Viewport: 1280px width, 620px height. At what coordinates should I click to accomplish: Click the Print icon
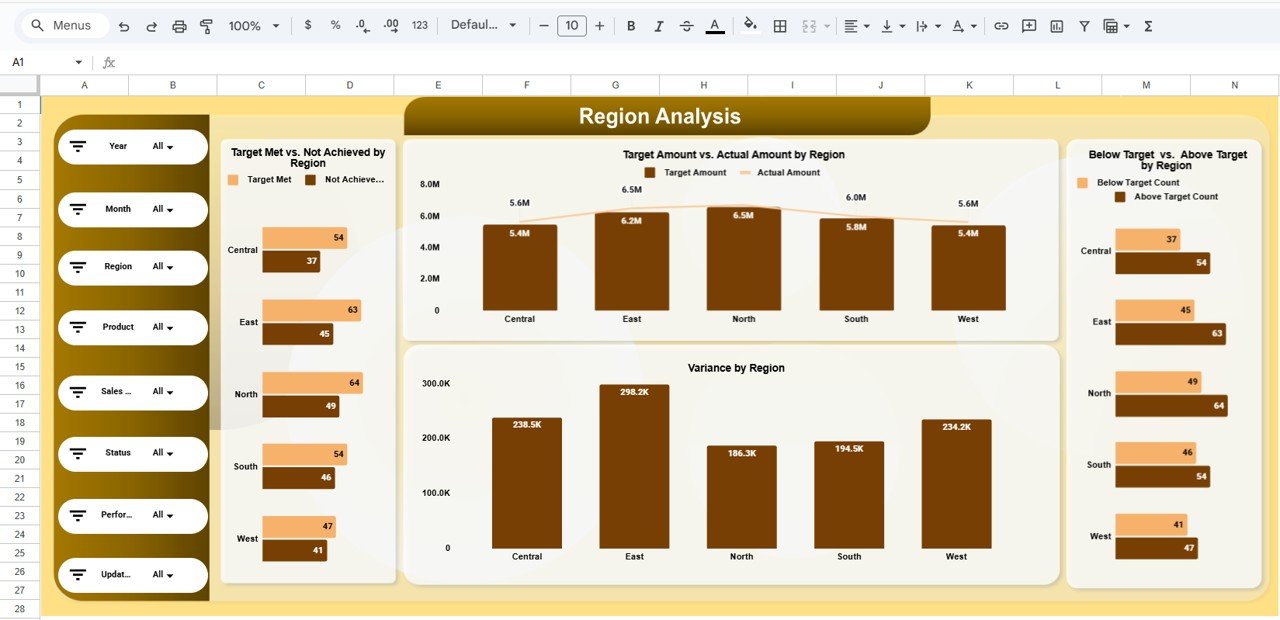[x=179, y=25]
